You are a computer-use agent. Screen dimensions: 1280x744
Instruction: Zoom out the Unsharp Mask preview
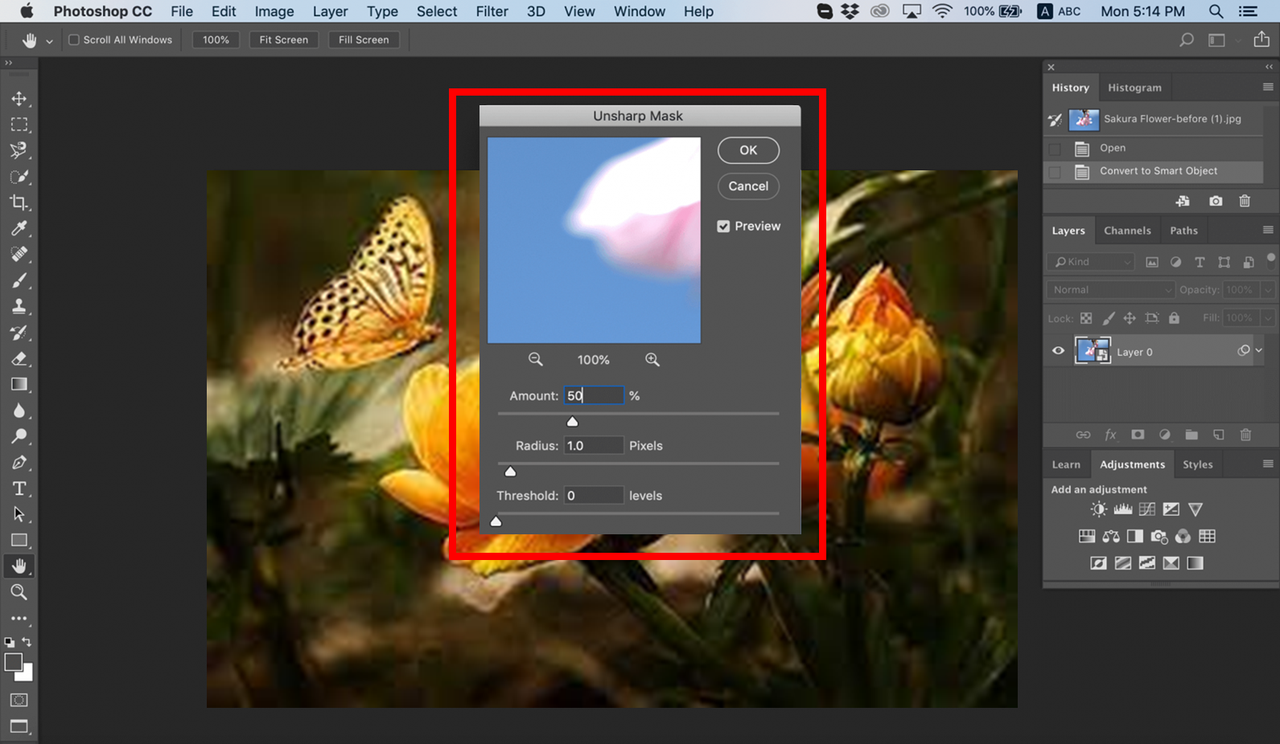[536, 359]
